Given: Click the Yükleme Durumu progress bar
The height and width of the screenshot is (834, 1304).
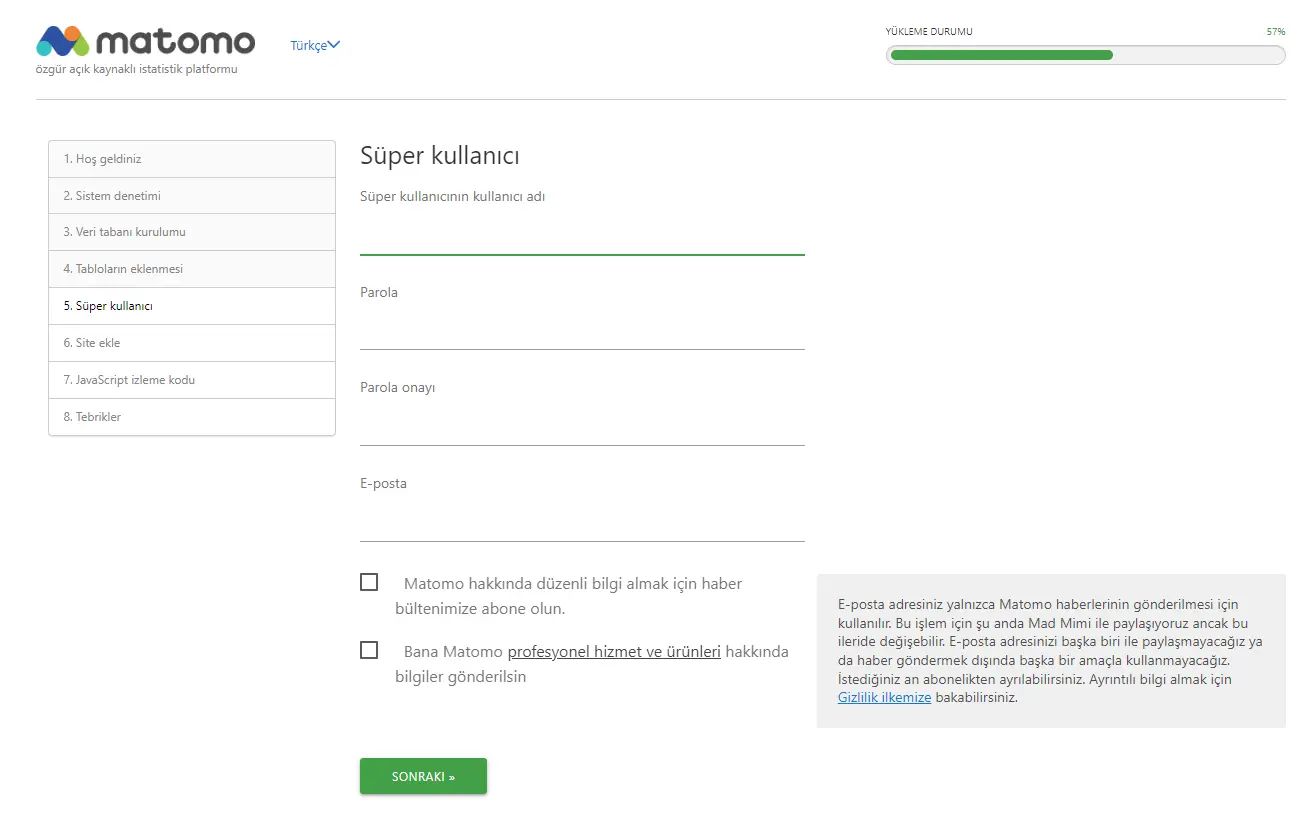Looking at the screenshot, I should click(1085, 55).
